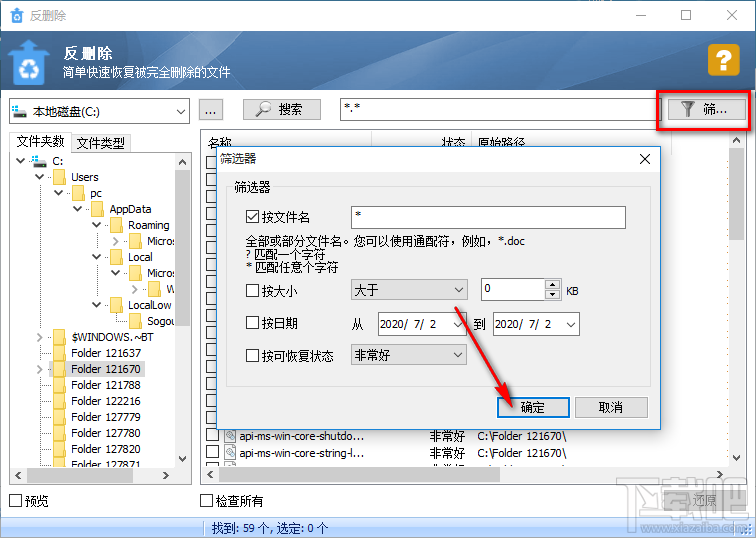The image size is (756, 538).
Task: Click folder tree vertical scrollbar down arrow
Action: pos(183,458)
